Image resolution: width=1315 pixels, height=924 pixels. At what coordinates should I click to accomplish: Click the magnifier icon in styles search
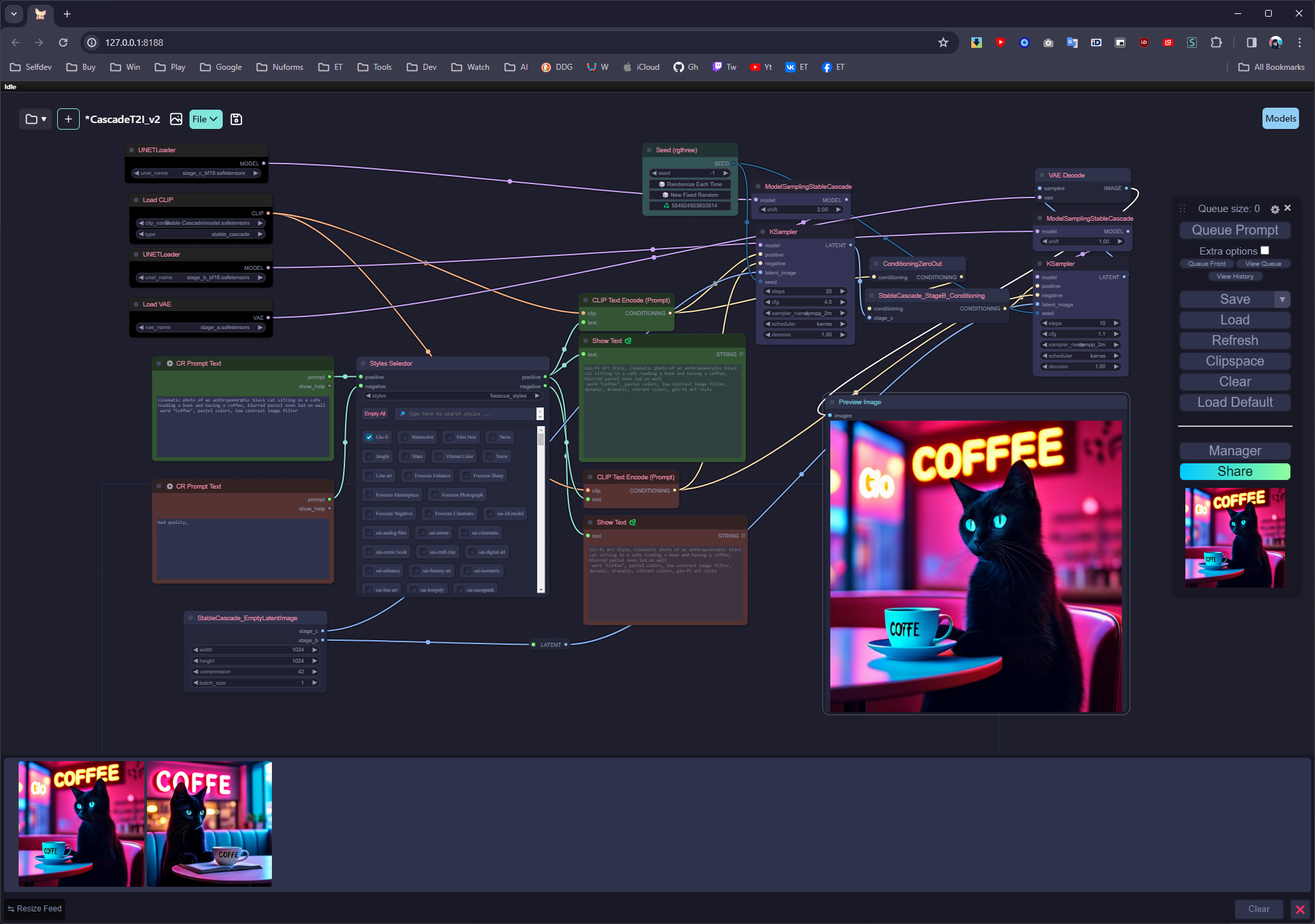pos(402,414)
